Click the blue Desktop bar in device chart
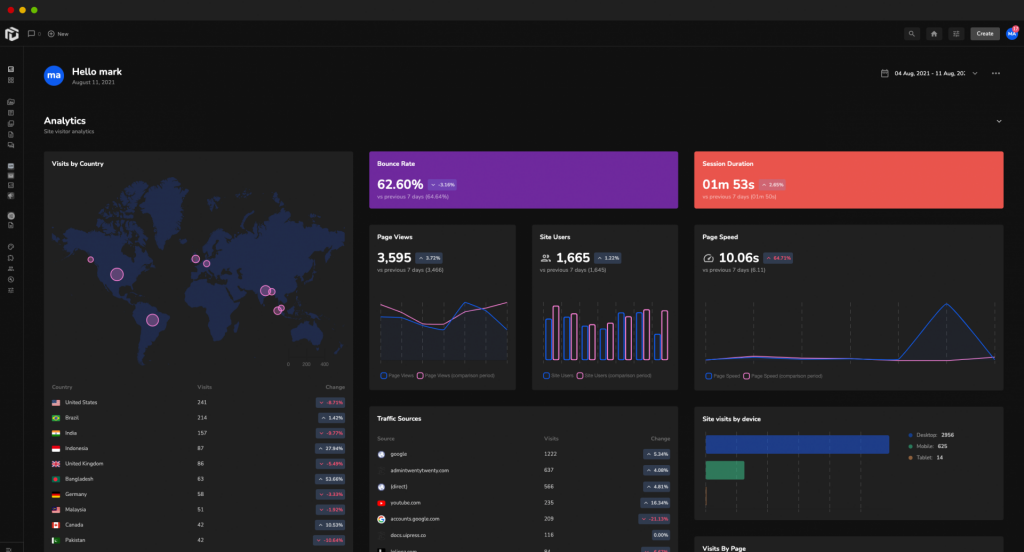This screenshot has height=552, width=1024. (797, 444)
